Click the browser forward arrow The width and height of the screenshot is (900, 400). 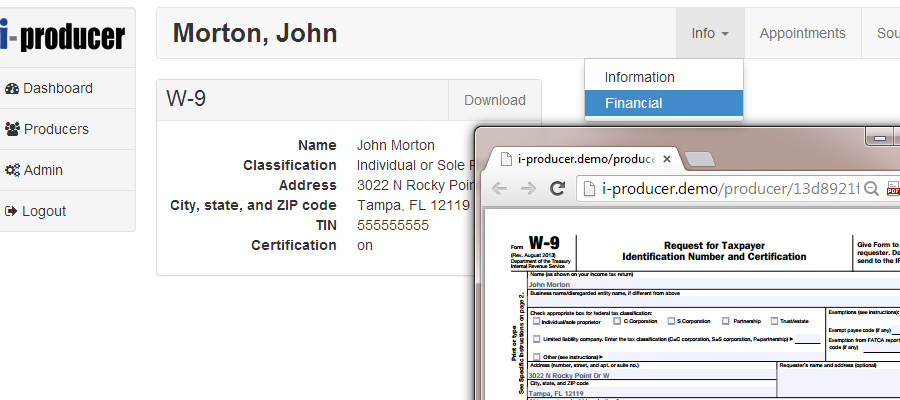coord(527,188)
